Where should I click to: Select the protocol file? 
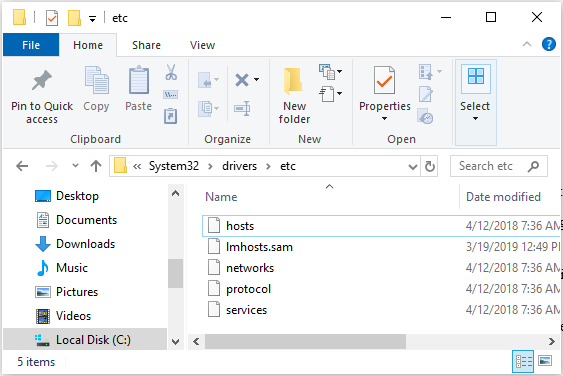click(x=381, y=289)
